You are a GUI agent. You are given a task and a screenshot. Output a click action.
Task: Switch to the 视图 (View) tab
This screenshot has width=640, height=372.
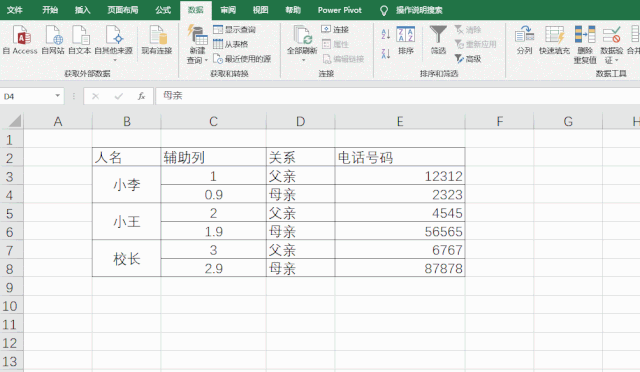click(x=260, y=10)
